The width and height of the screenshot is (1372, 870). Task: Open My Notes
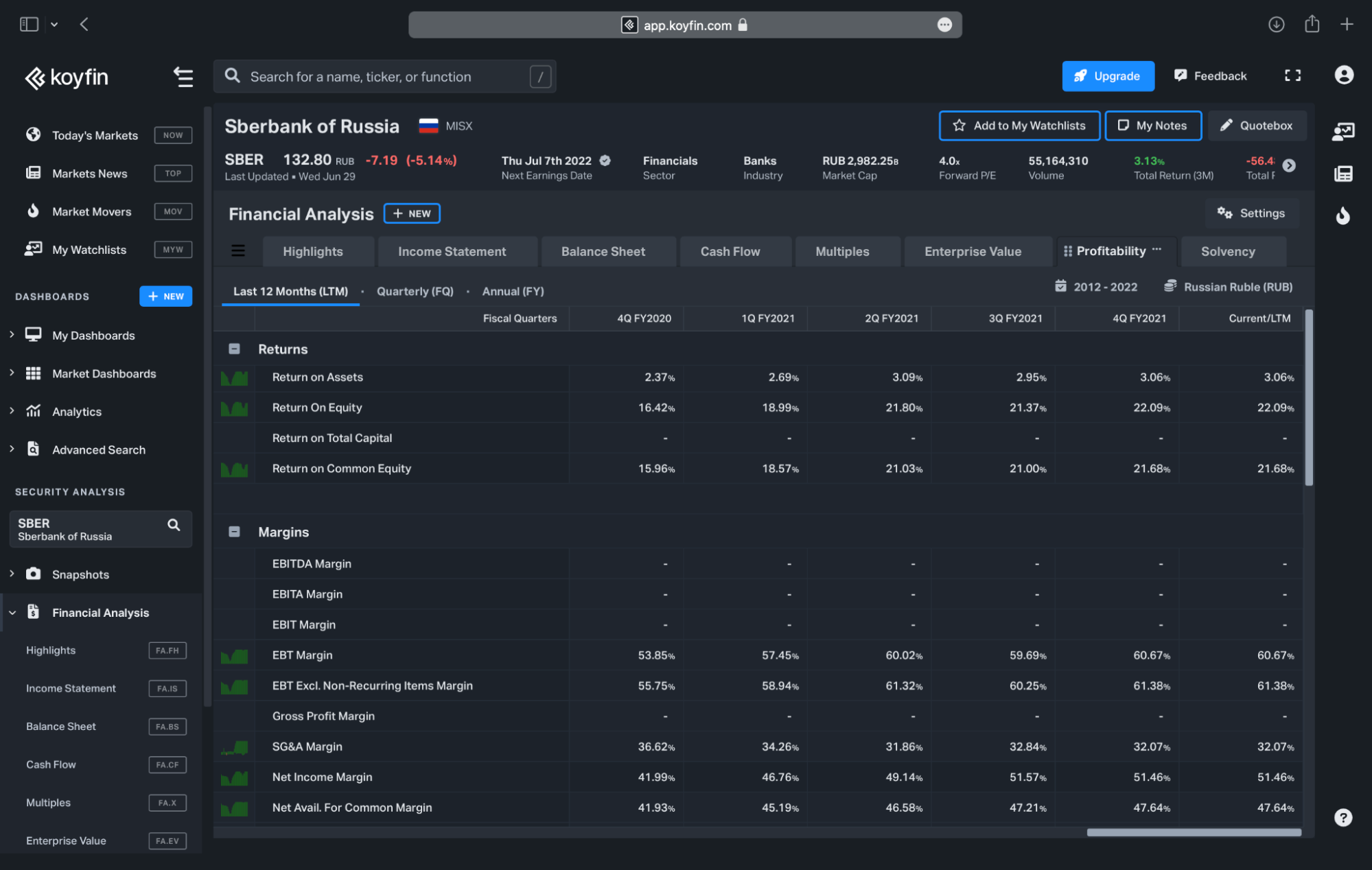tap(1153, 126)
